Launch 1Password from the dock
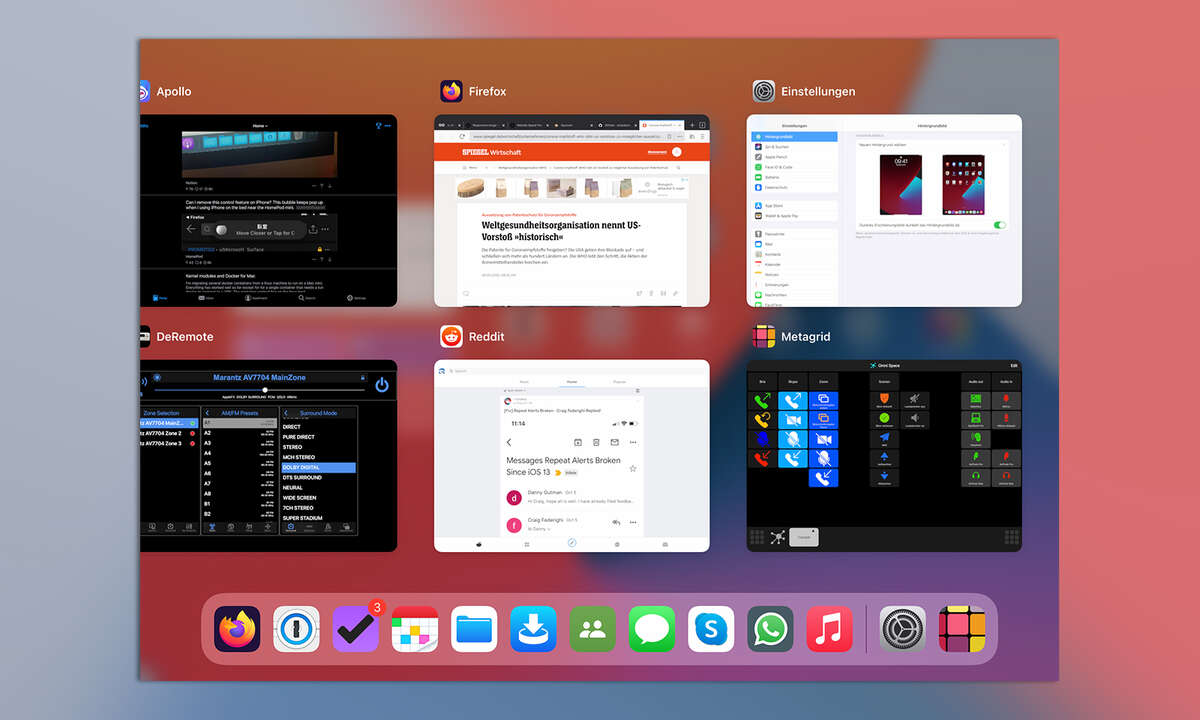Viewport: 1200px width, 720px height. pyautogui.click(x=296, y=629)
